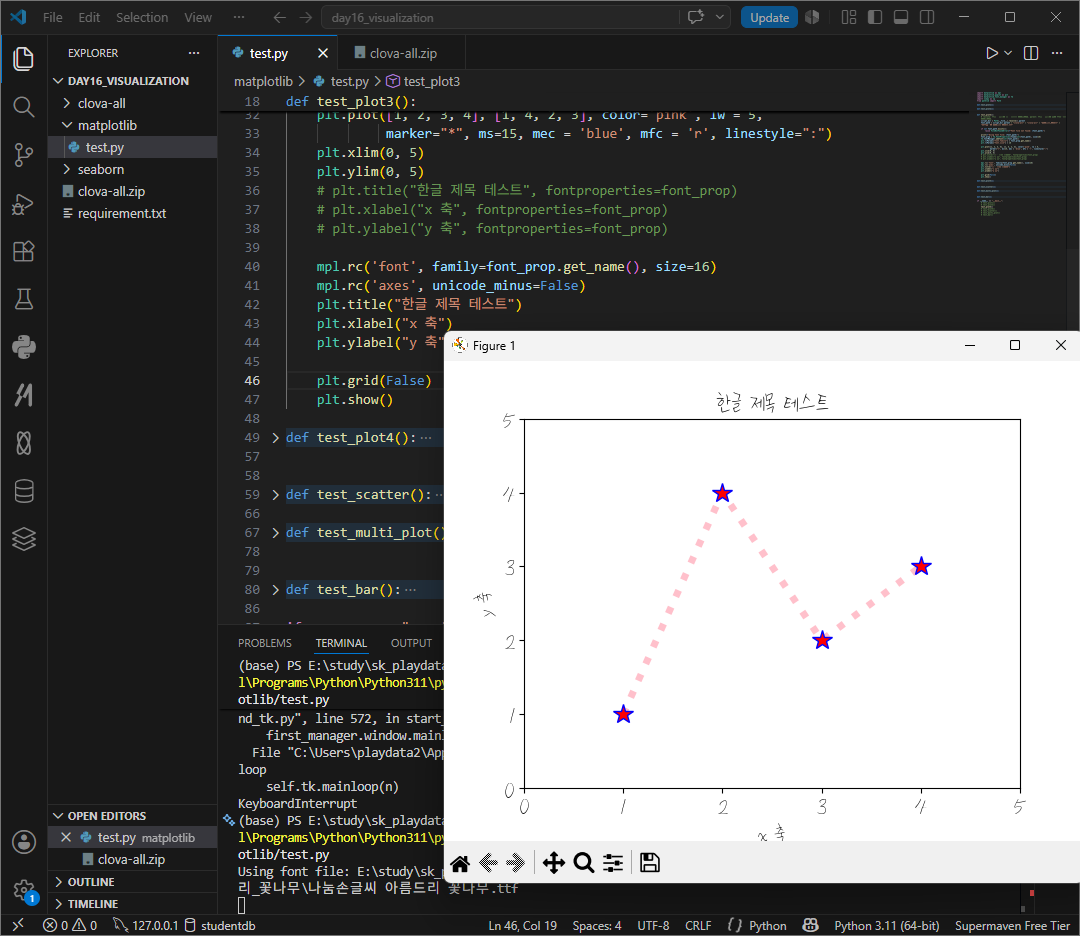Toggle Secondary Side Bar visibility

pos(927,17)
